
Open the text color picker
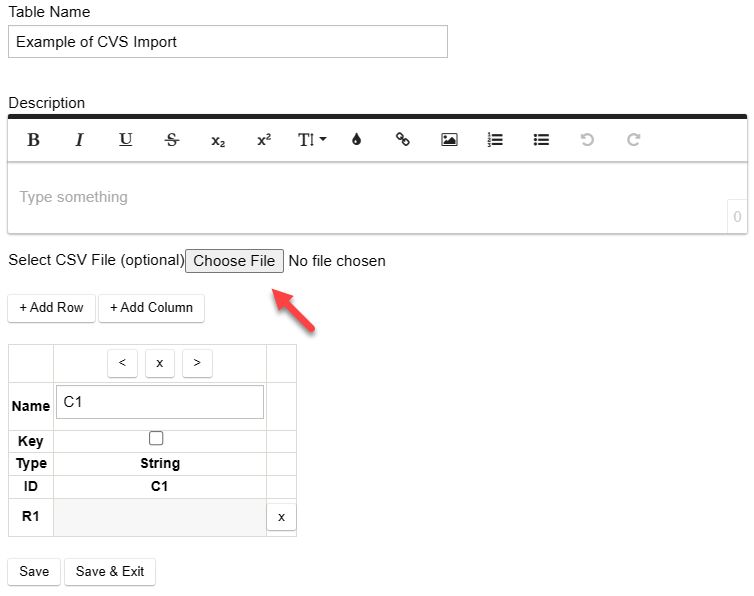click(356, 140)
